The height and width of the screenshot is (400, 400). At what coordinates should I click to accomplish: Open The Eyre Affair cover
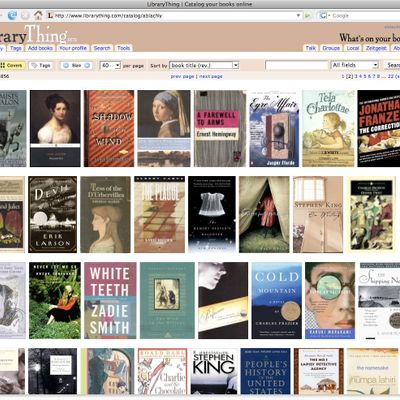(x=274, y=128)
